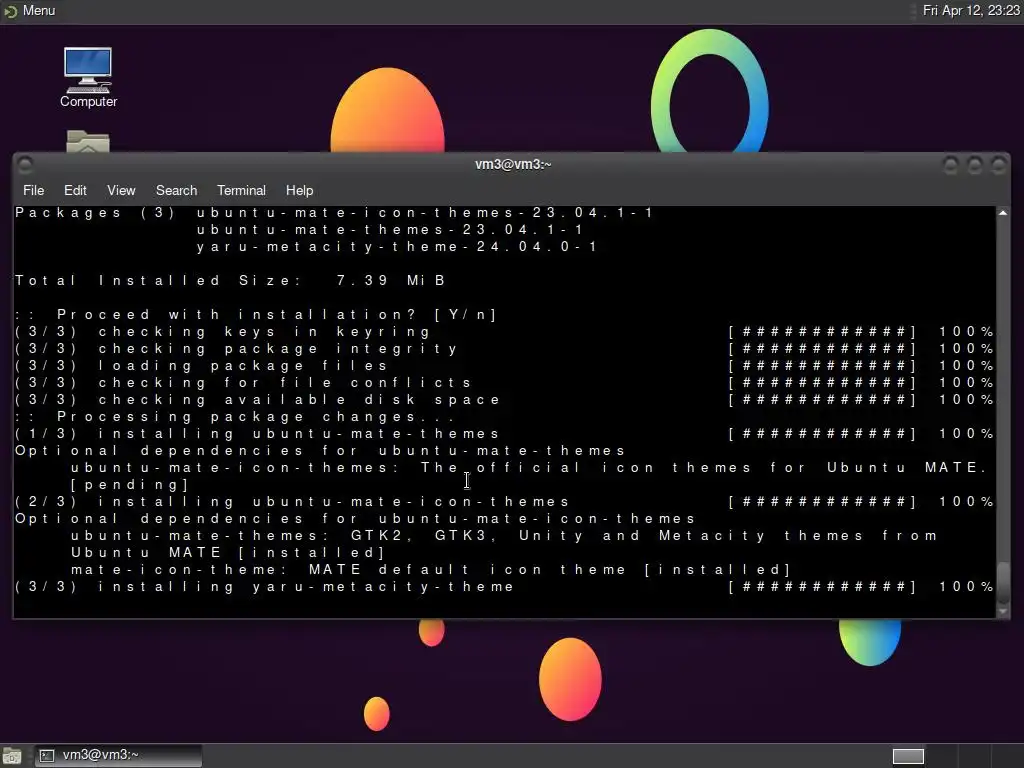
Task: Minimize the vm3@vm3:~ terminal window
Action: pyautogui.click(x=951, y=165)
